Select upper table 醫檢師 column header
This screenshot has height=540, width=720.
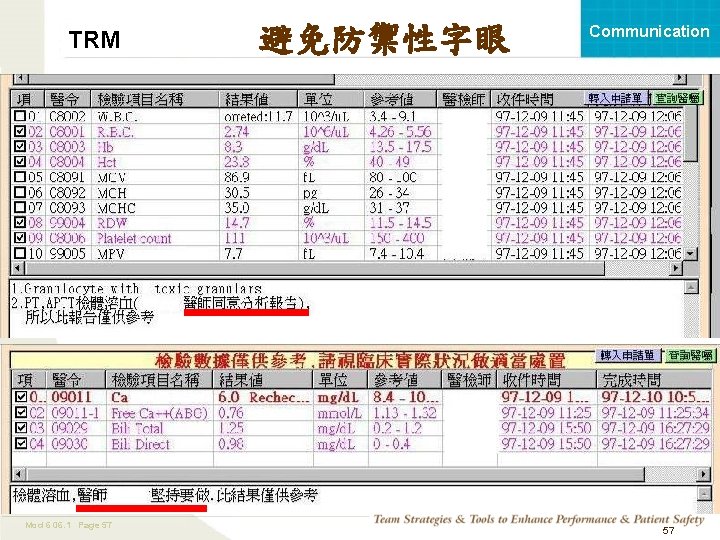pos(463,99)
